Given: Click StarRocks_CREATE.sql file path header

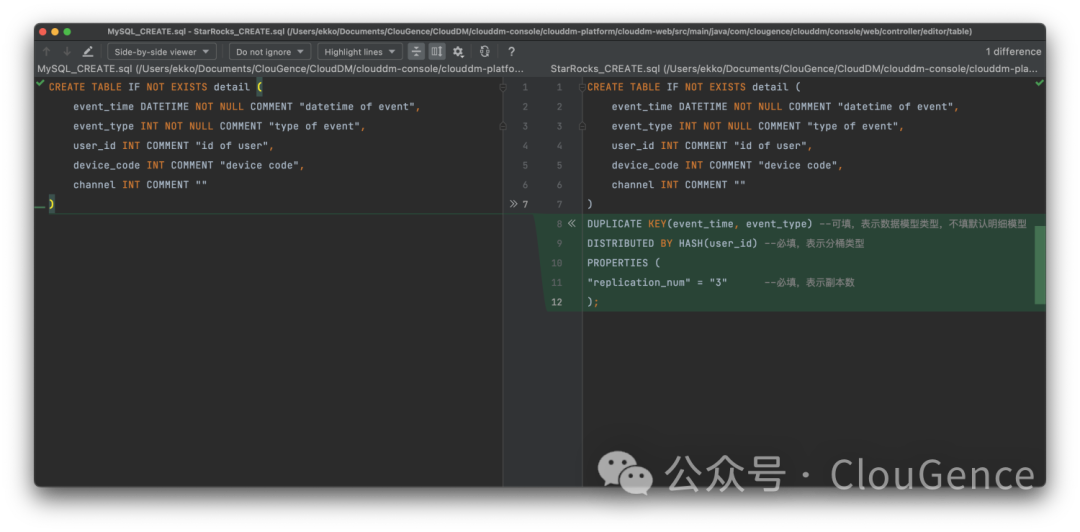Looking at the screenshot, I should click(x=794, y=69).
